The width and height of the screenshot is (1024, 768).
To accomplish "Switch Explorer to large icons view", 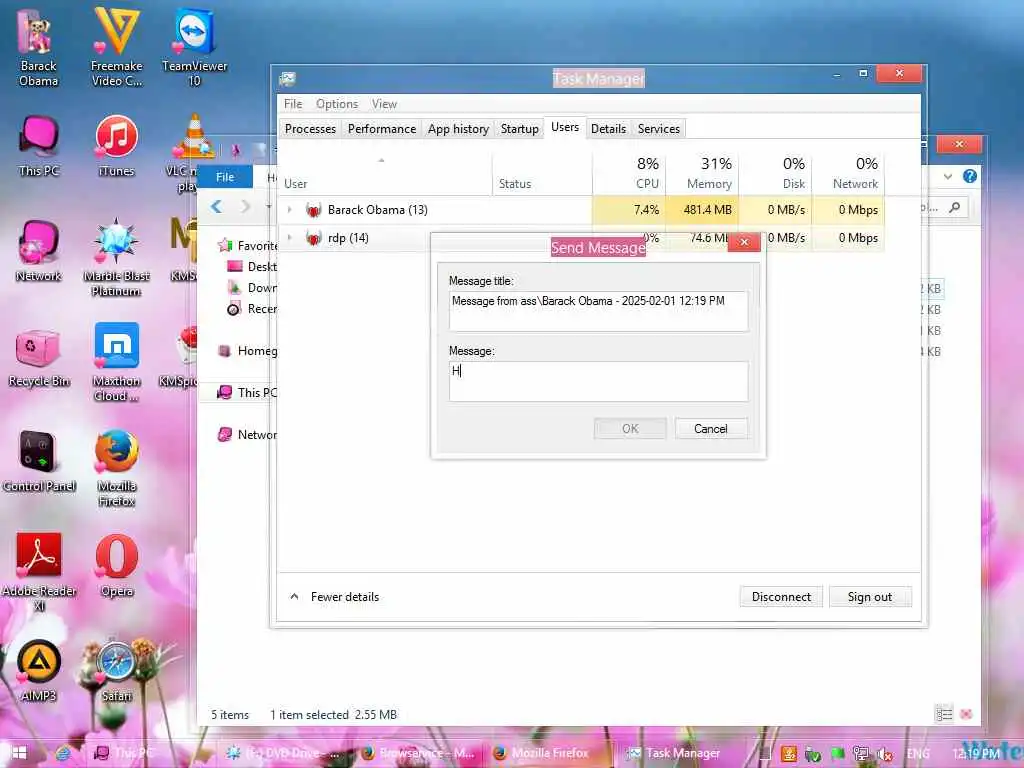I will point(967,714).
